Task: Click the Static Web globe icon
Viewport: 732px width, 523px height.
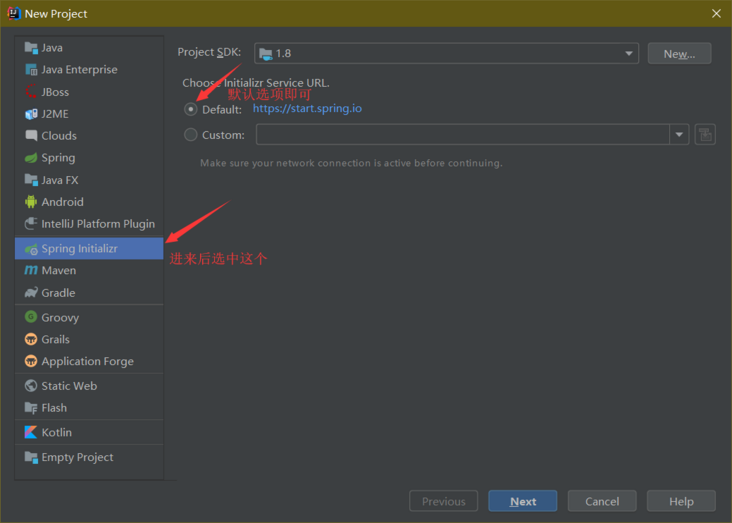Action: click(x=31, y=386)
